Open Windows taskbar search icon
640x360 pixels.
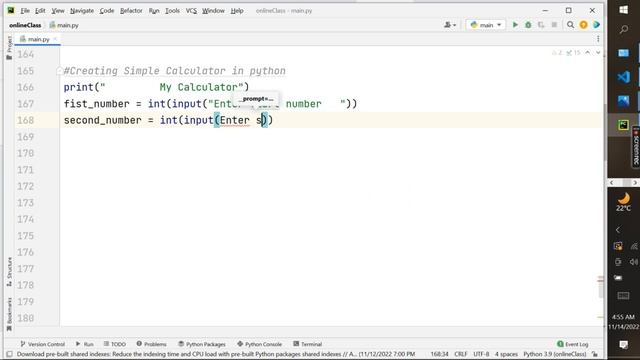(x=623, y=30)
